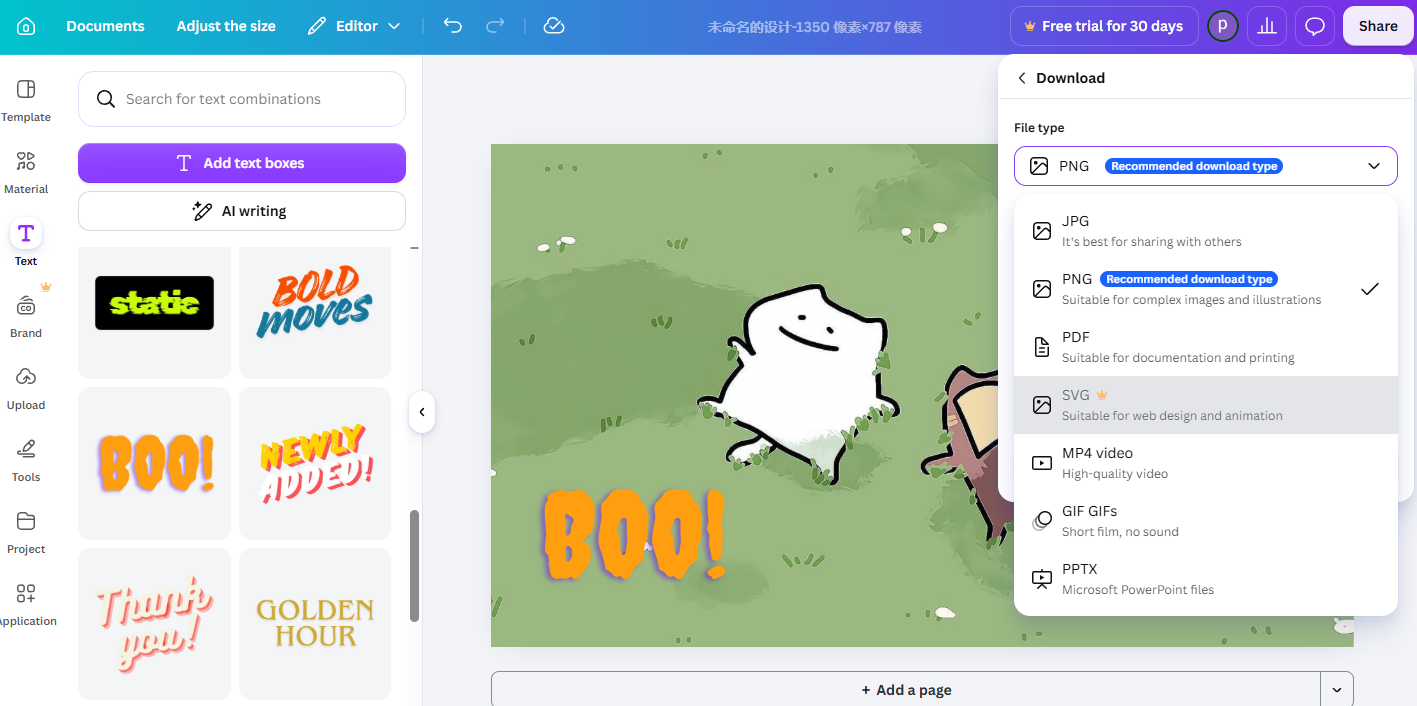1417x706 pixels.
Task: Click the Recommended download type badge in field
Action: click(1194, 166)
